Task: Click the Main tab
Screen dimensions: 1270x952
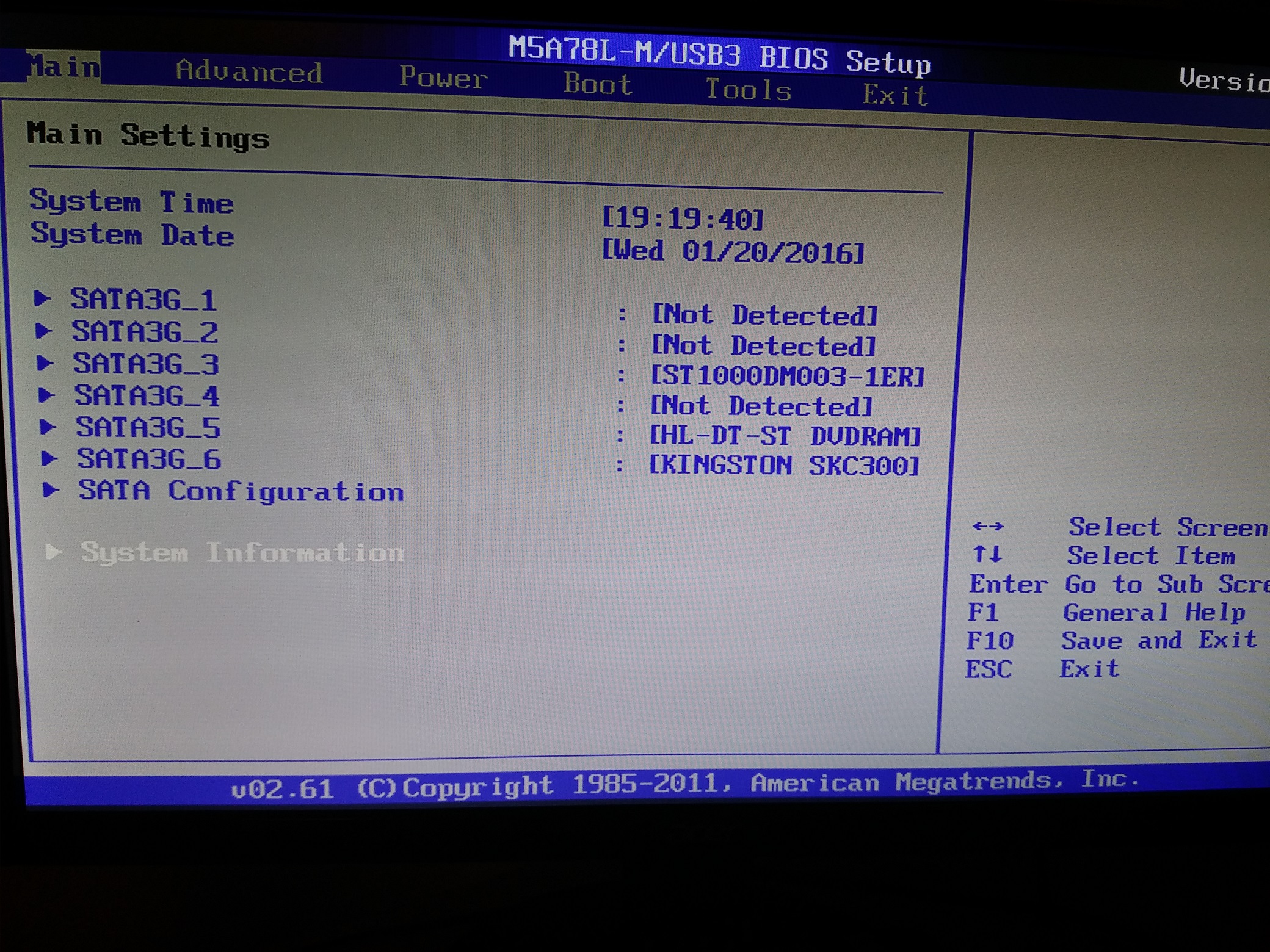Action: tap(64, 67)
